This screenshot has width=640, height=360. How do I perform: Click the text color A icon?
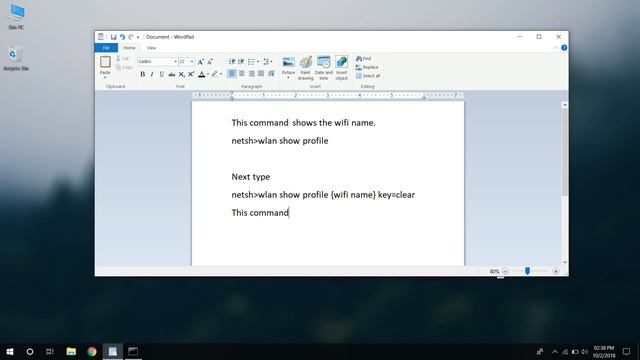tap(202, 74)
